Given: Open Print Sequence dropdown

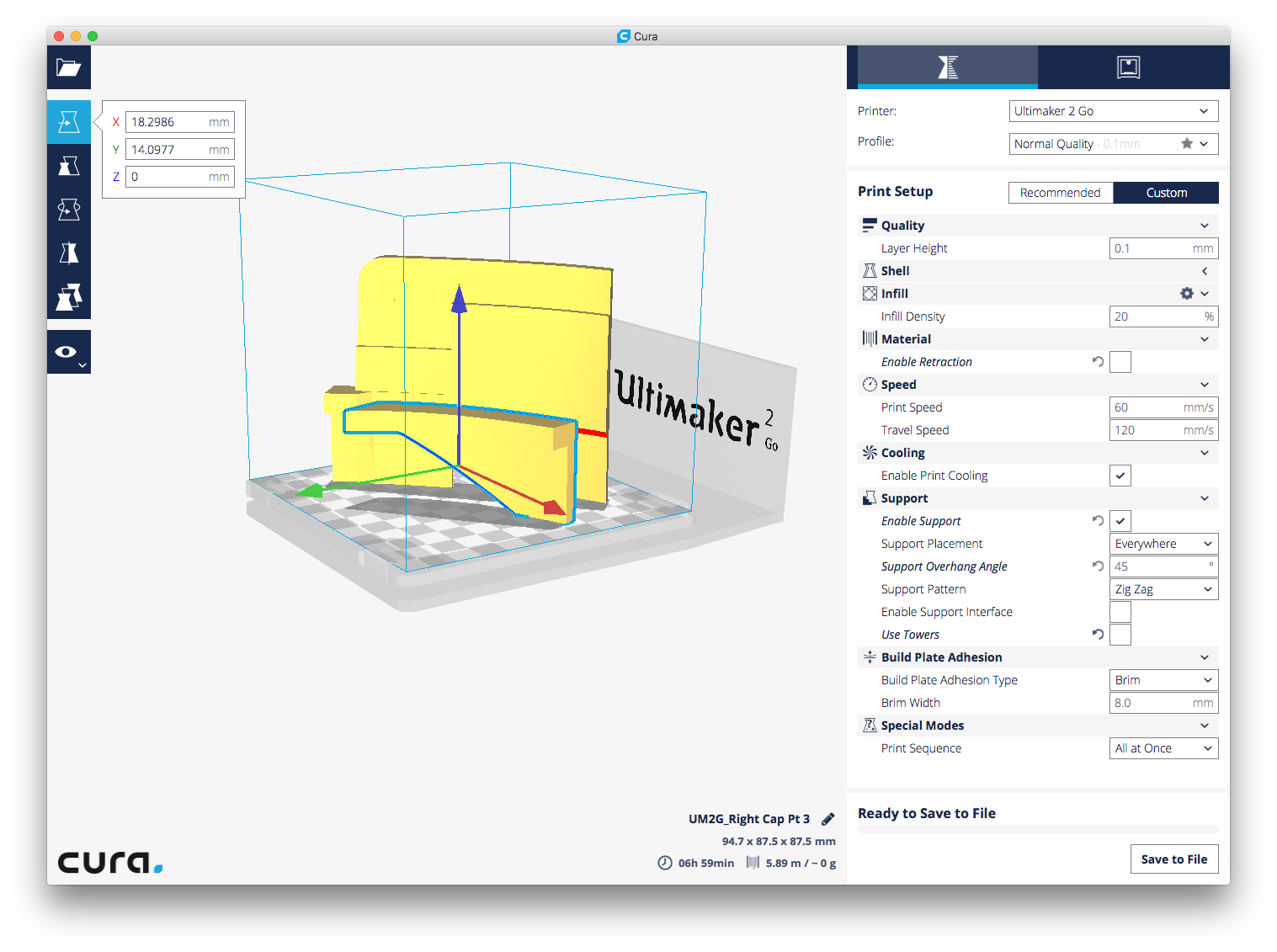Looking at the screenshot, I should (x=1163, y=748).
